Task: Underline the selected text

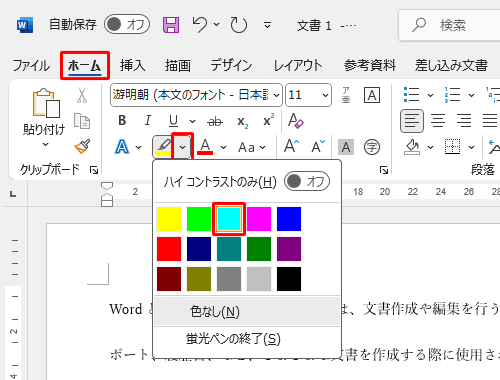Action: coord(173,121)
